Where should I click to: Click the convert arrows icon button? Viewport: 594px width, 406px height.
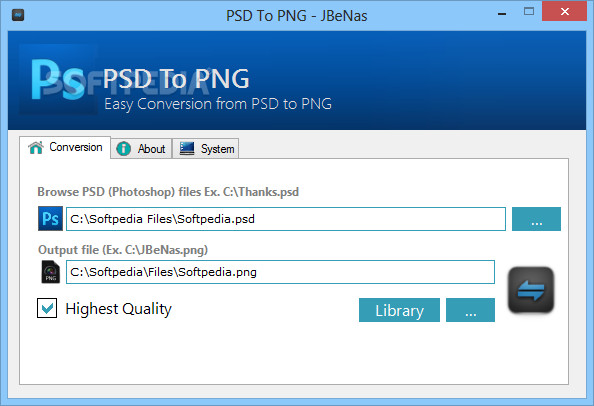click(x=531, y=290)
